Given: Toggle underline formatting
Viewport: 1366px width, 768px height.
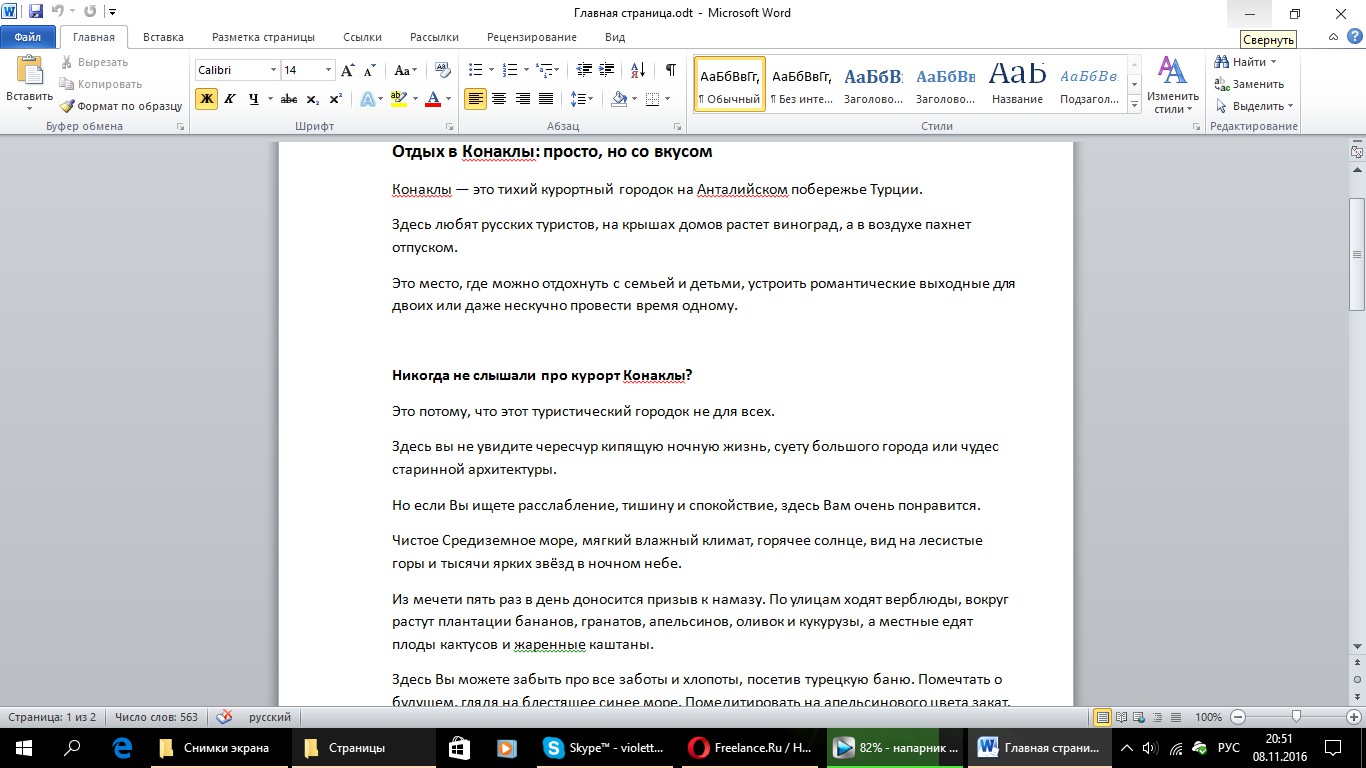Looking at the screenshot, I should 254,99.
